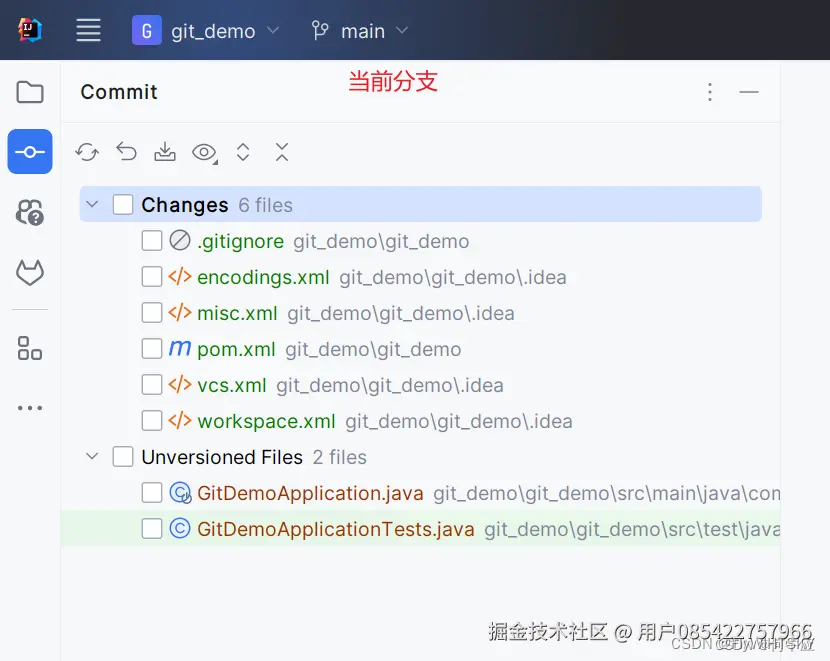Screen dimensions: 830x661
Task: Select GitDemoApplicationTests.java file
Action: (x=336, y=529)
